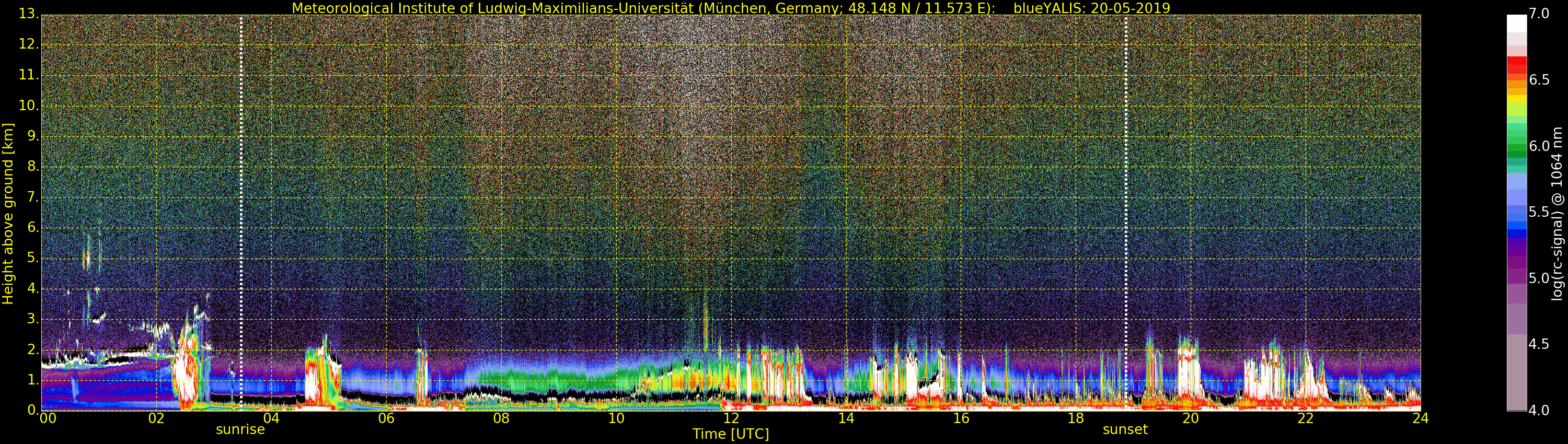This screenshot has width=1568, height=444.
Task: Click the height axis tick label 2
Action: click(x=32, y=350)
